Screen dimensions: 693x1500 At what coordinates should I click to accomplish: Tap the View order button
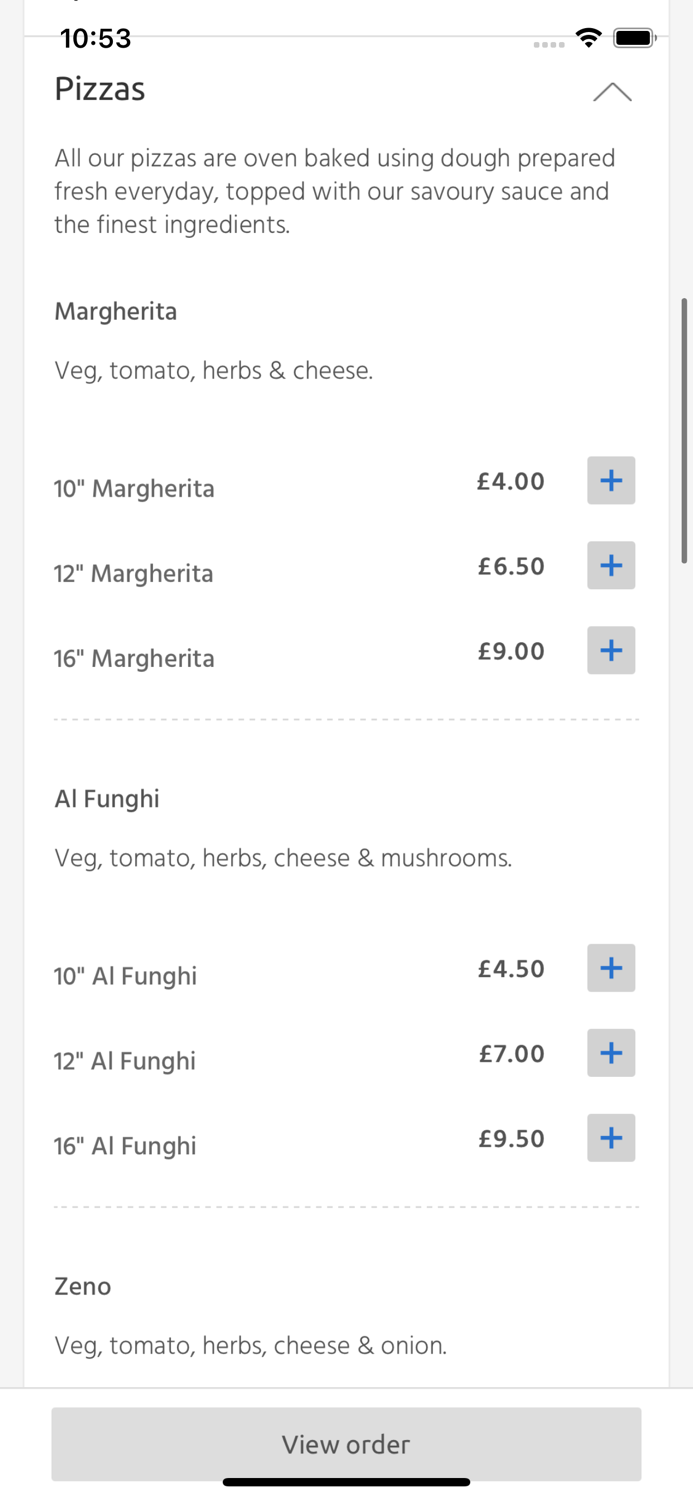(346, 1444)
